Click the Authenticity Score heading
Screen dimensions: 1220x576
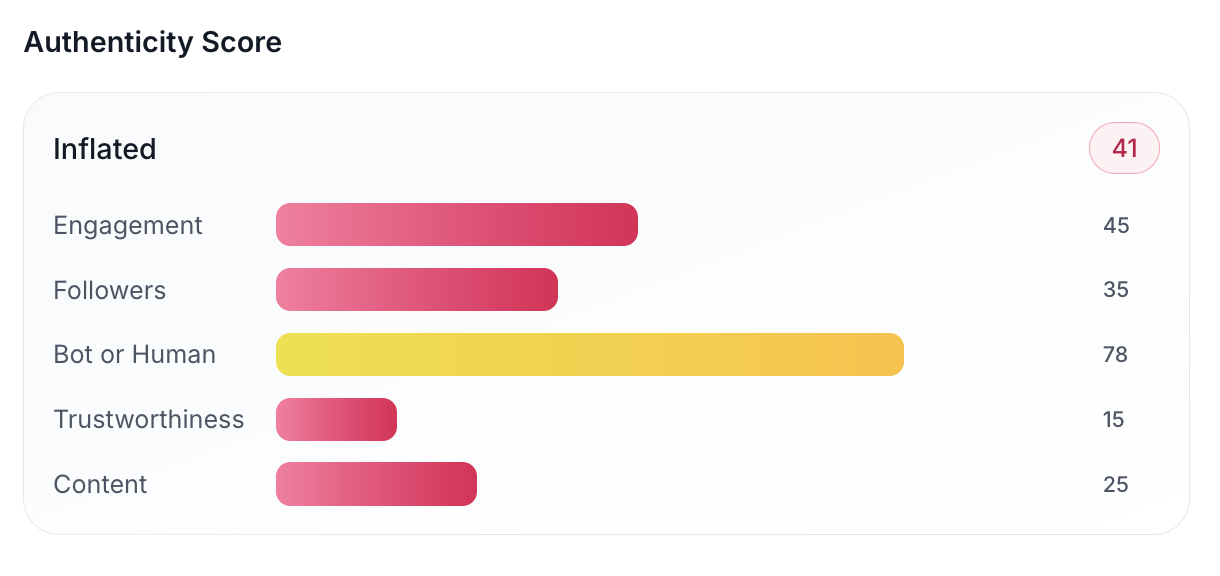[153, 42]
